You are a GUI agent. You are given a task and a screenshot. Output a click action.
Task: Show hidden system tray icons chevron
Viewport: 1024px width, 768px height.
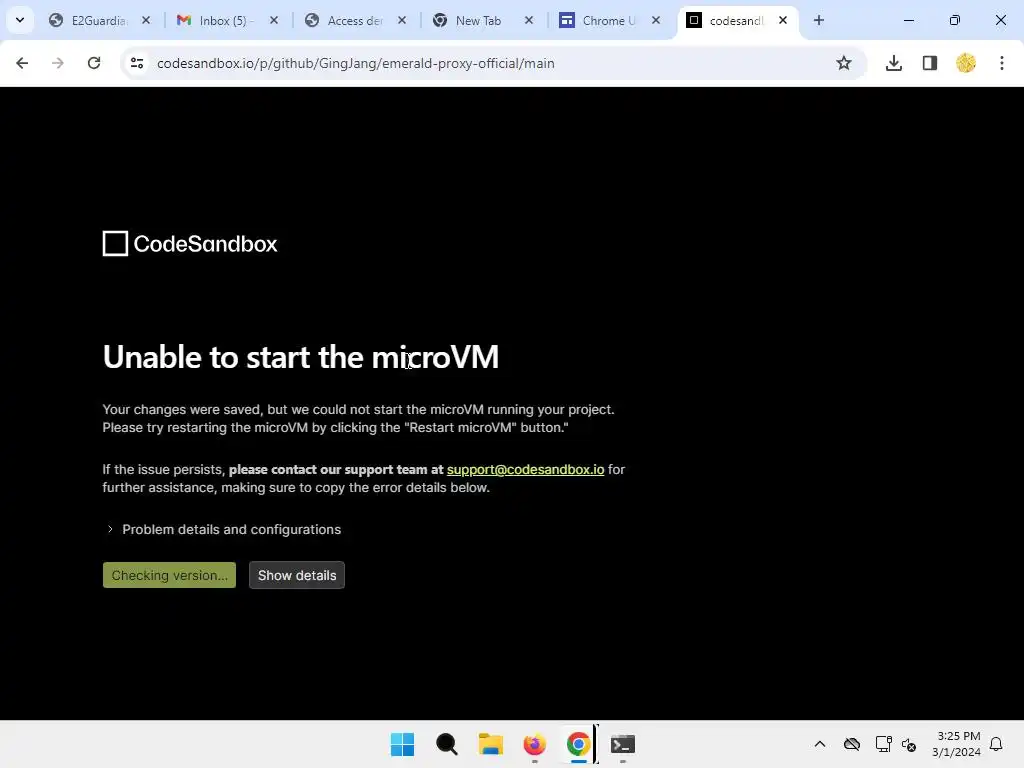[x=820, y=744]
